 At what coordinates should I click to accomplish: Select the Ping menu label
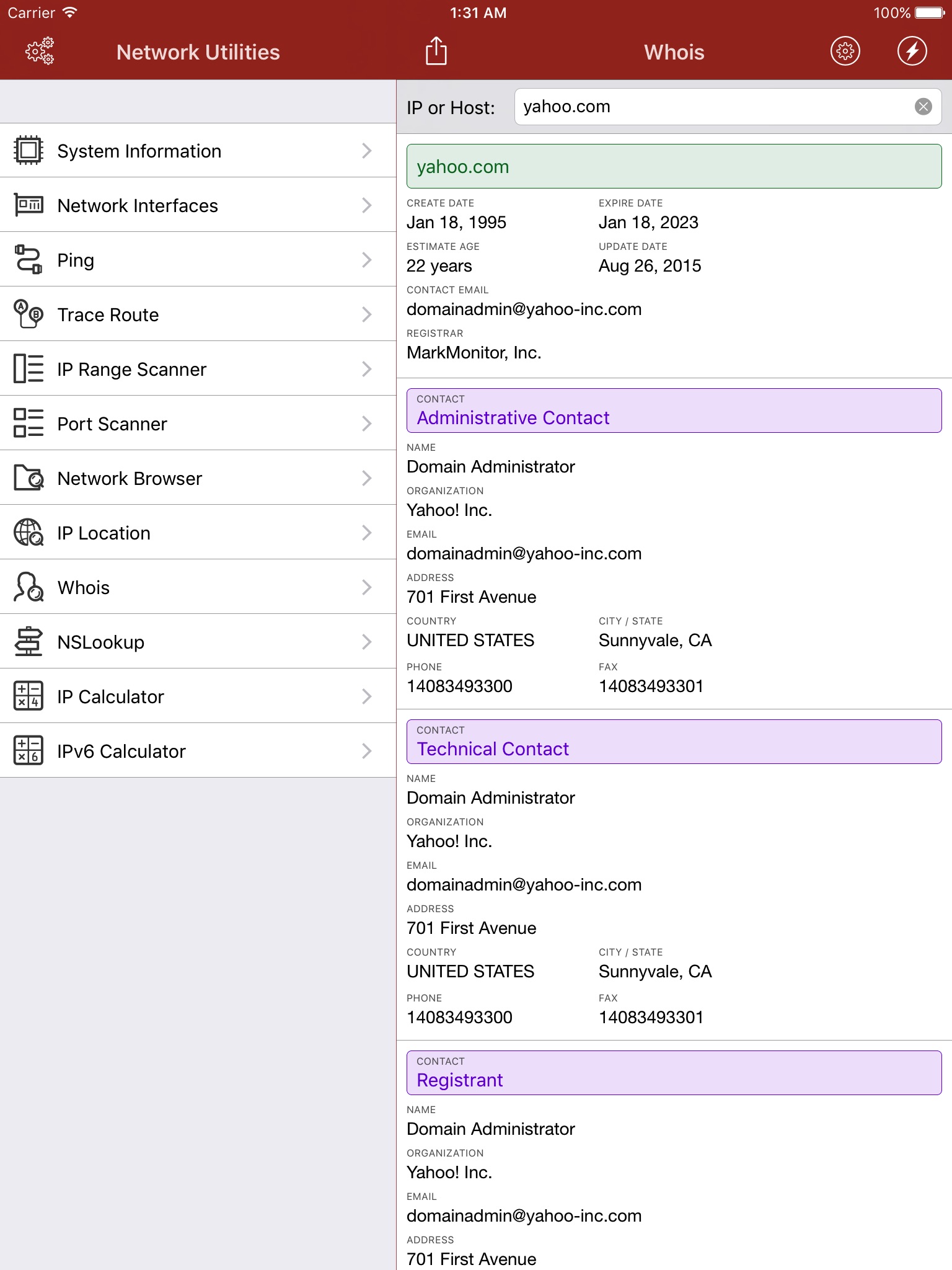[x=76, y=260]
